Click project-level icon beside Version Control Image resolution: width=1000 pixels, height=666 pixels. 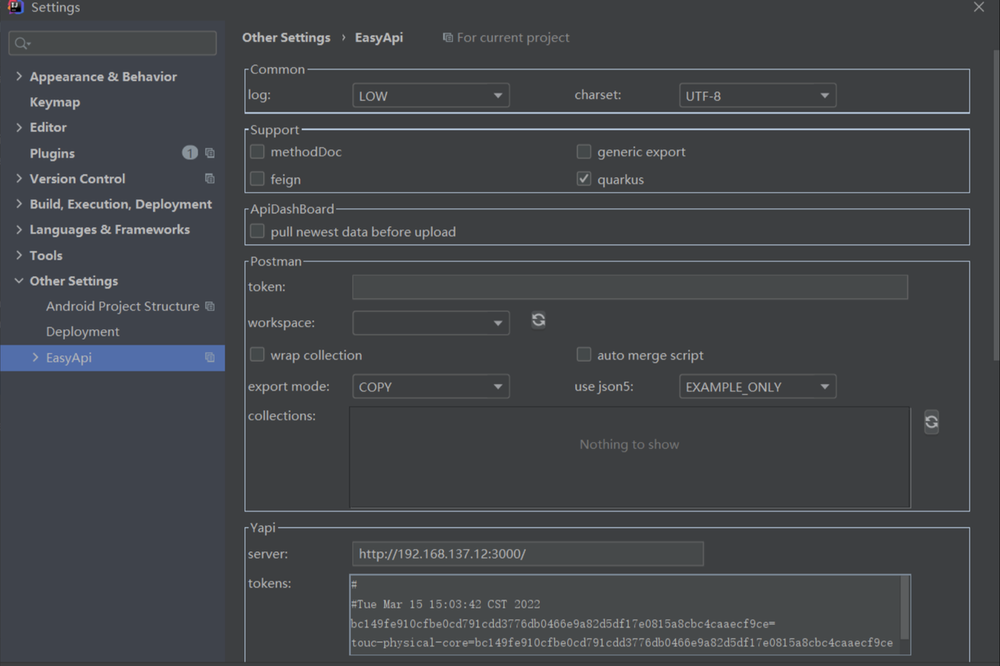tap(210, 179)
